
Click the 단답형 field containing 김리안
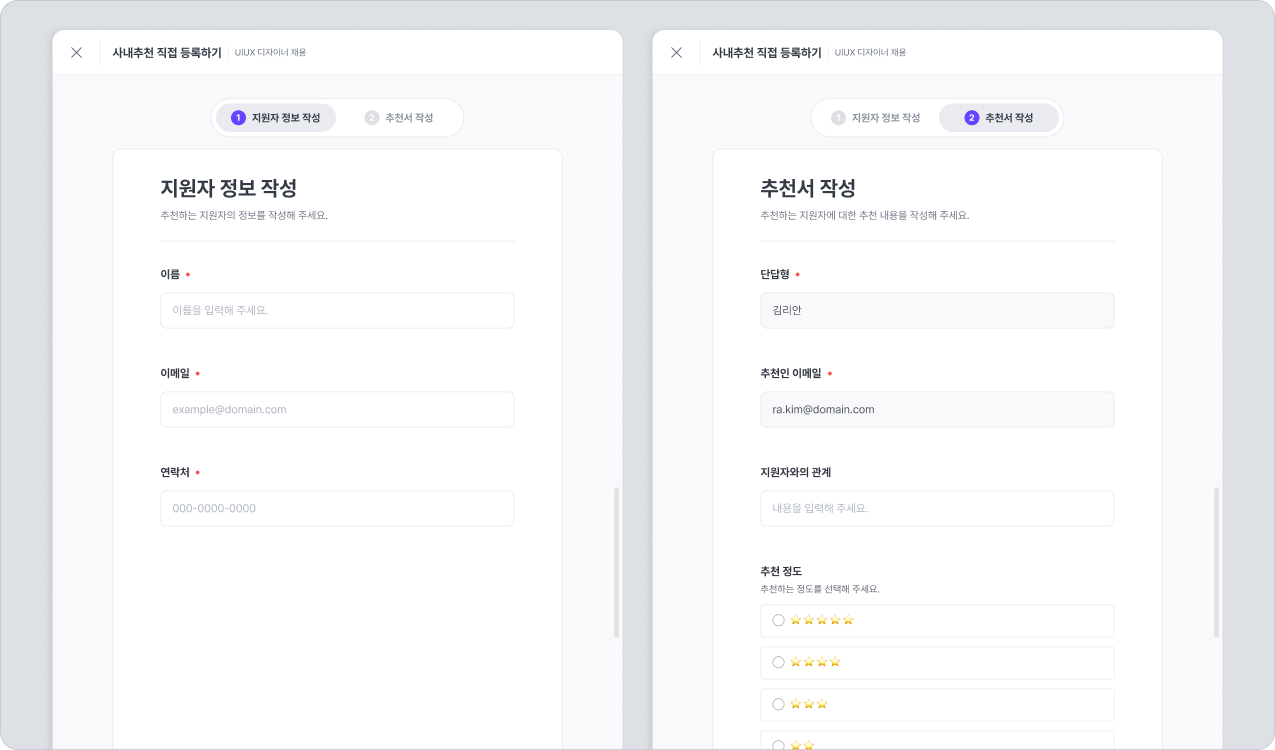(x=937, y=310)
